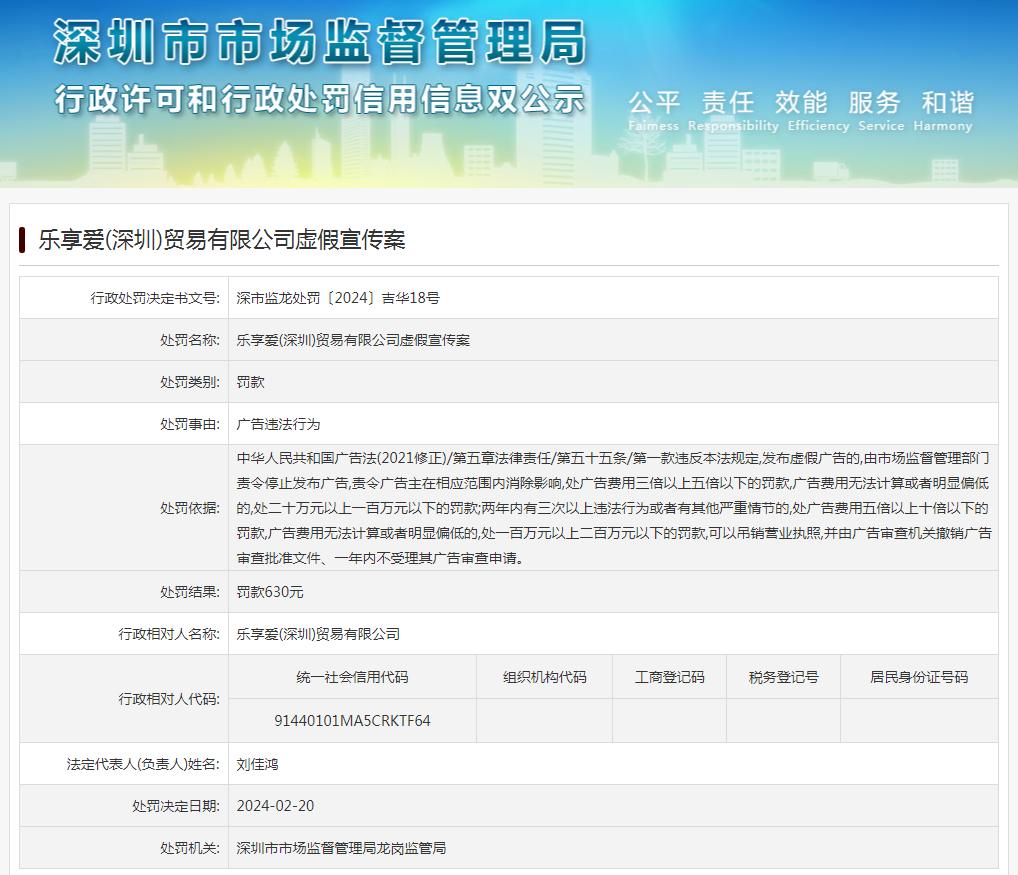
Task: Click the 处罚名称 value cell
Action: [353, 340]
